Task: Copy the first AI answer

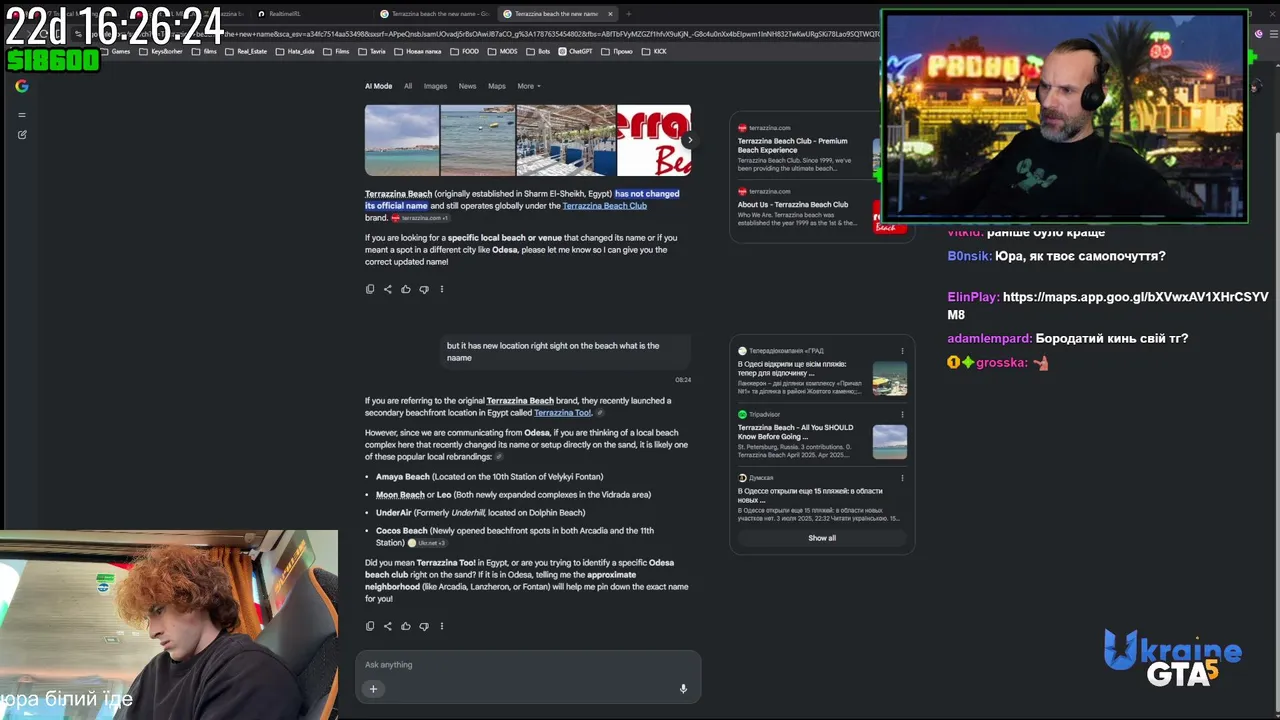Action: (x=370, y=289)
